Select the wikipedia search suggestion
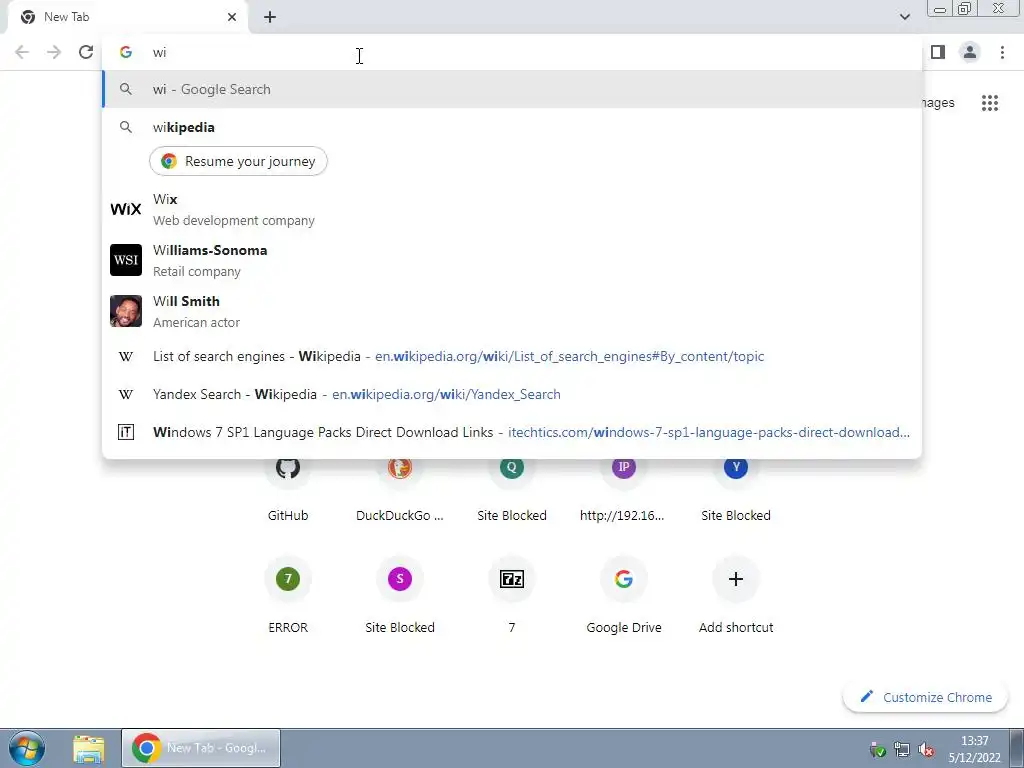 512,127
